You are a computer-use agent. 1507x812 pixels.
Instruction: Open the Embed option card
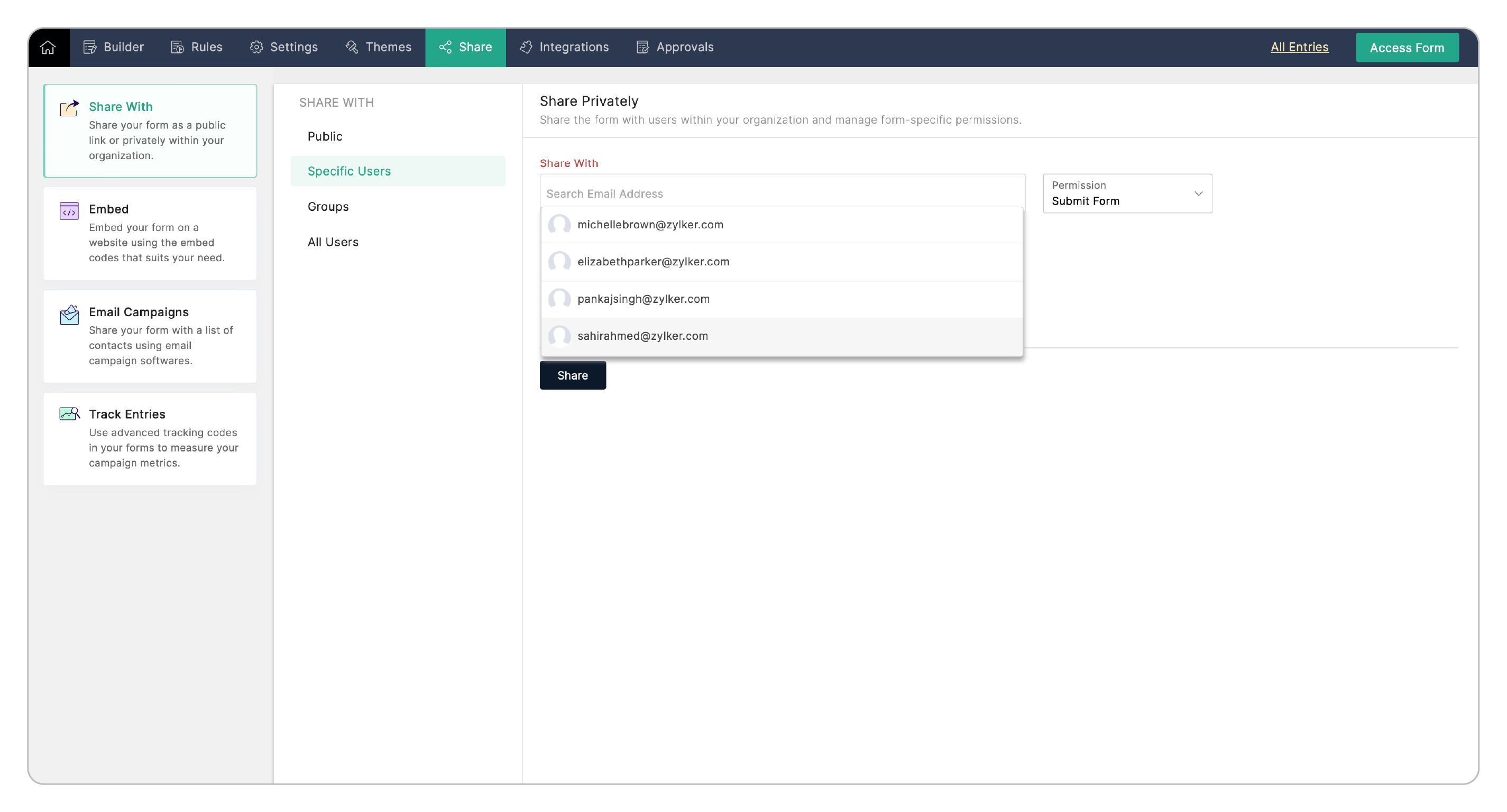pyautogui.click(x=150, y=233)
